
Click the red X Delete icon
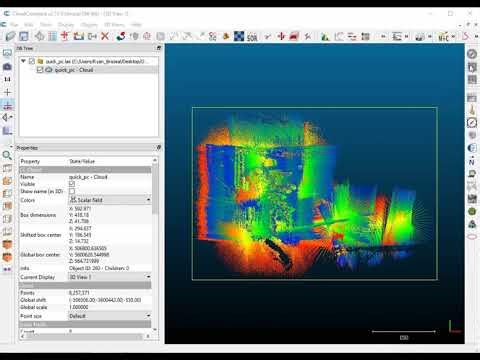coord(105,36)
